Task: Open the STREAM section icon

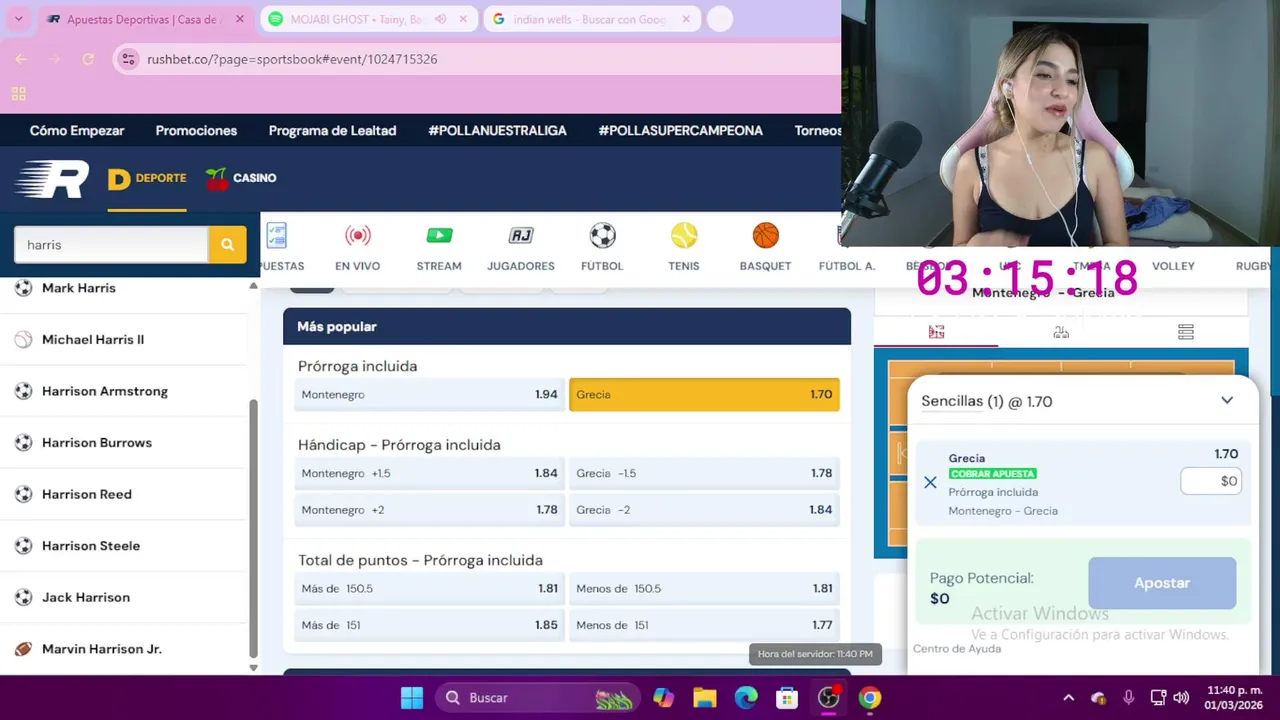Action: click(439, 236)
